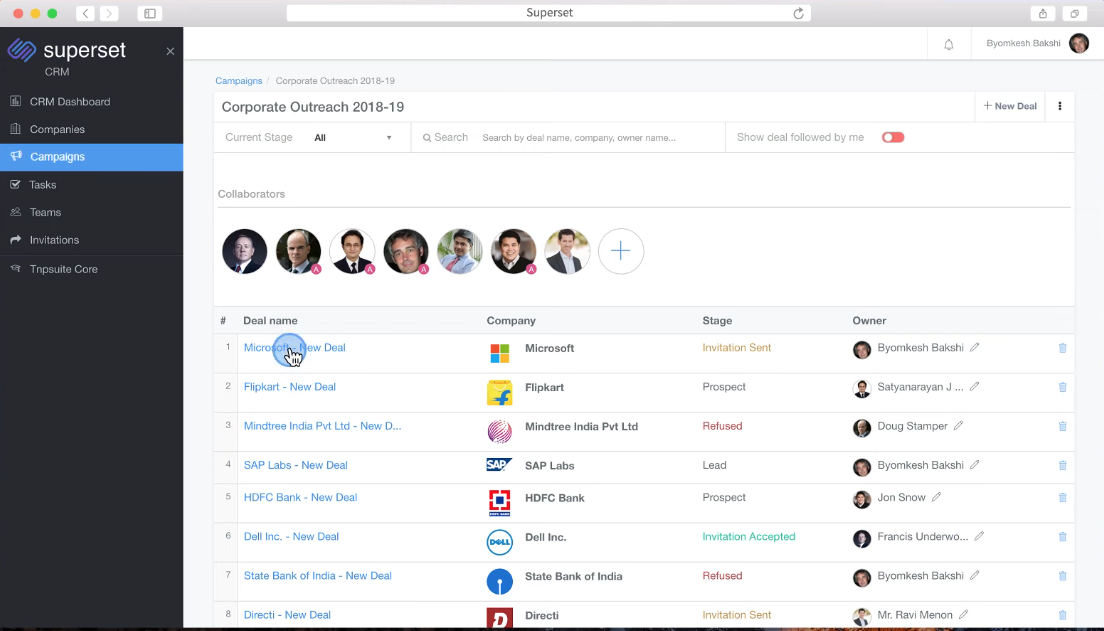The height and width of the screenshot is (631, 1104).
Task: Delete the Mindtree India deal trash icon
Action: coord(1062,427)
